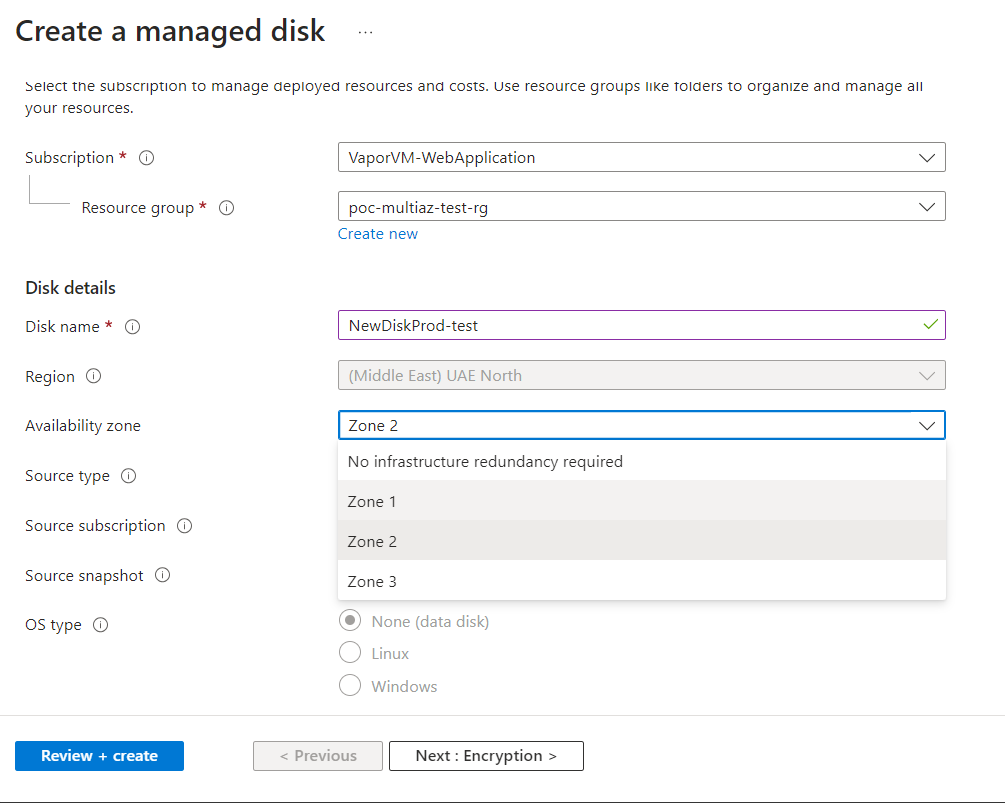Open the Source subscription info tooltip
Screen dimensions: 1005x803
183,525
